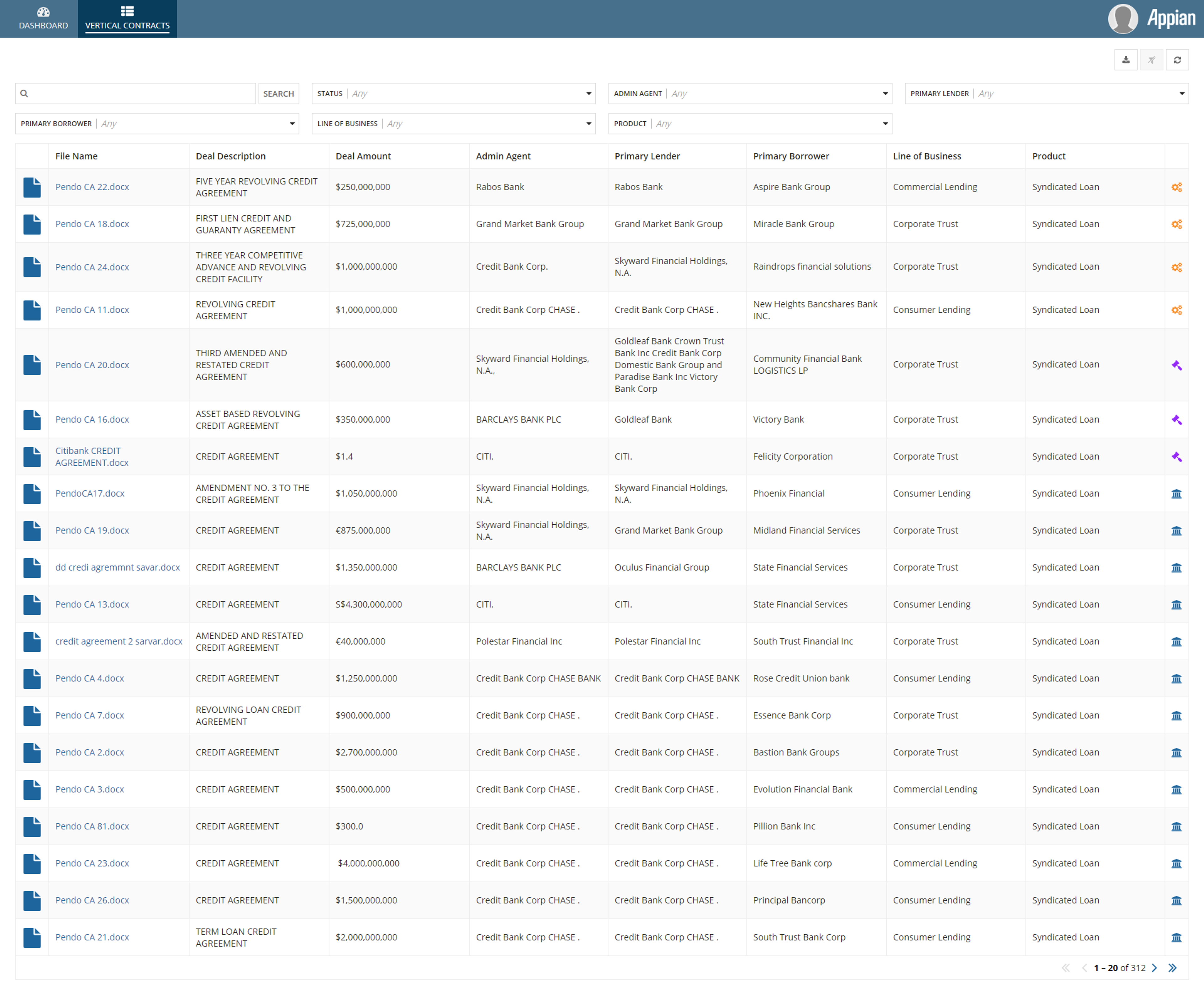Click the purple gavel icon for Pendo CA 20
The width and height of the screenshot is (1204, 991).
point(1177,365)
